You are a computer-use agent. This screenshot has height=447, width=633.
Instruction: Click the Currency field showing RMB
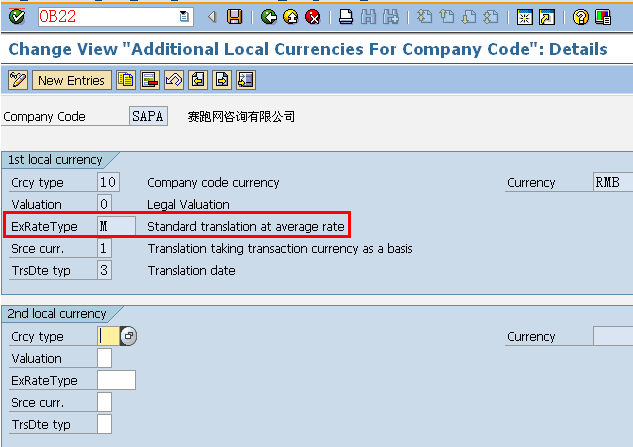[x=613, y=182]
